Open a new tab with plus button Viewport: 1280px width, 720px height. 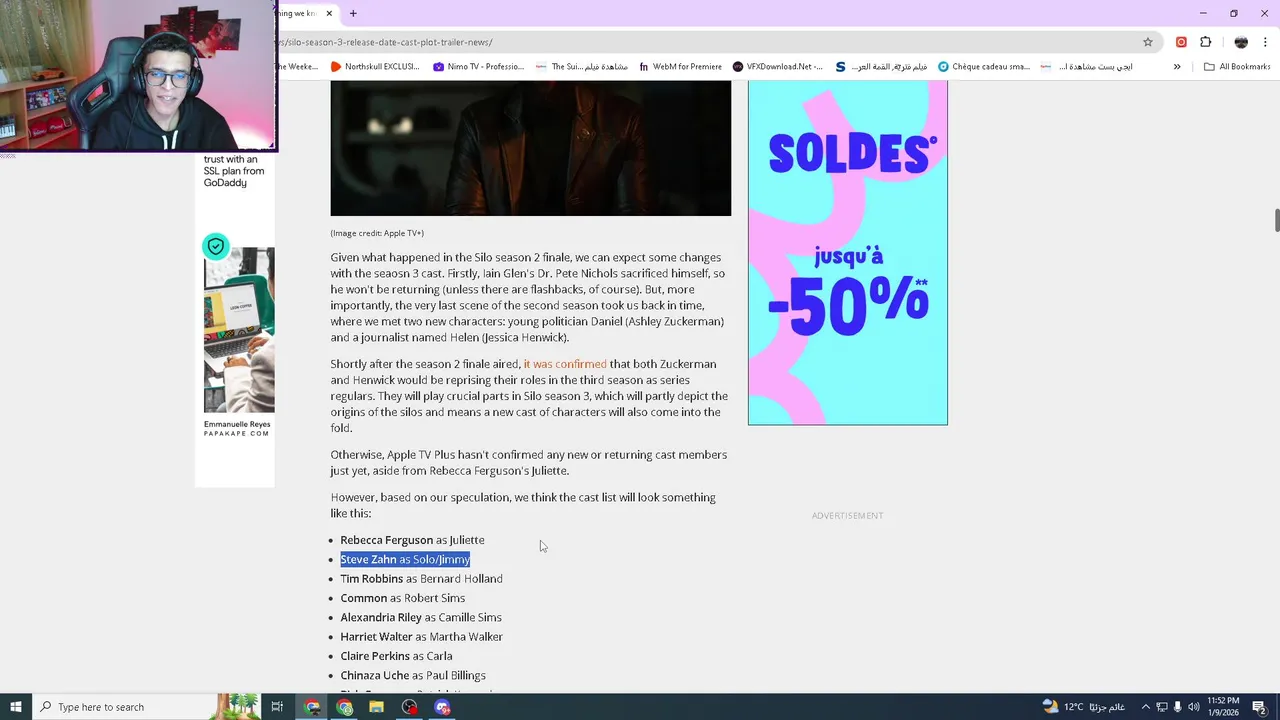click(353, 13)
